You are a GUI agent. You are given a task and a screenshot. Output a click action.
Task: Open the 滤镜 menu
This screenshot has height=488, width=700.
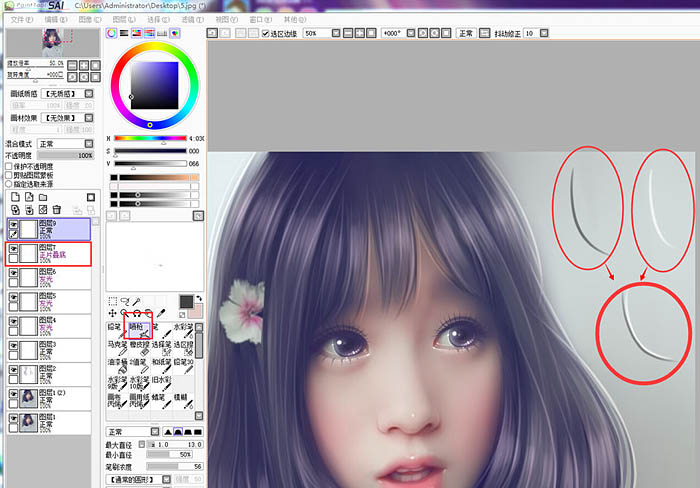click(x=192, y=20)
